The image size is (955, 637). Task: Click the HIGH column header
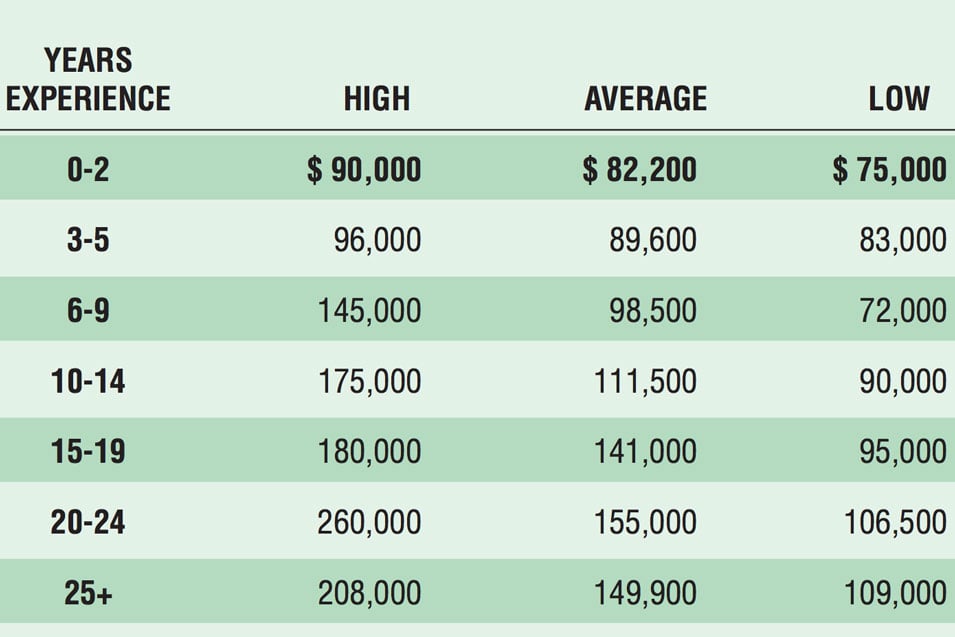(x=377, y=99)
